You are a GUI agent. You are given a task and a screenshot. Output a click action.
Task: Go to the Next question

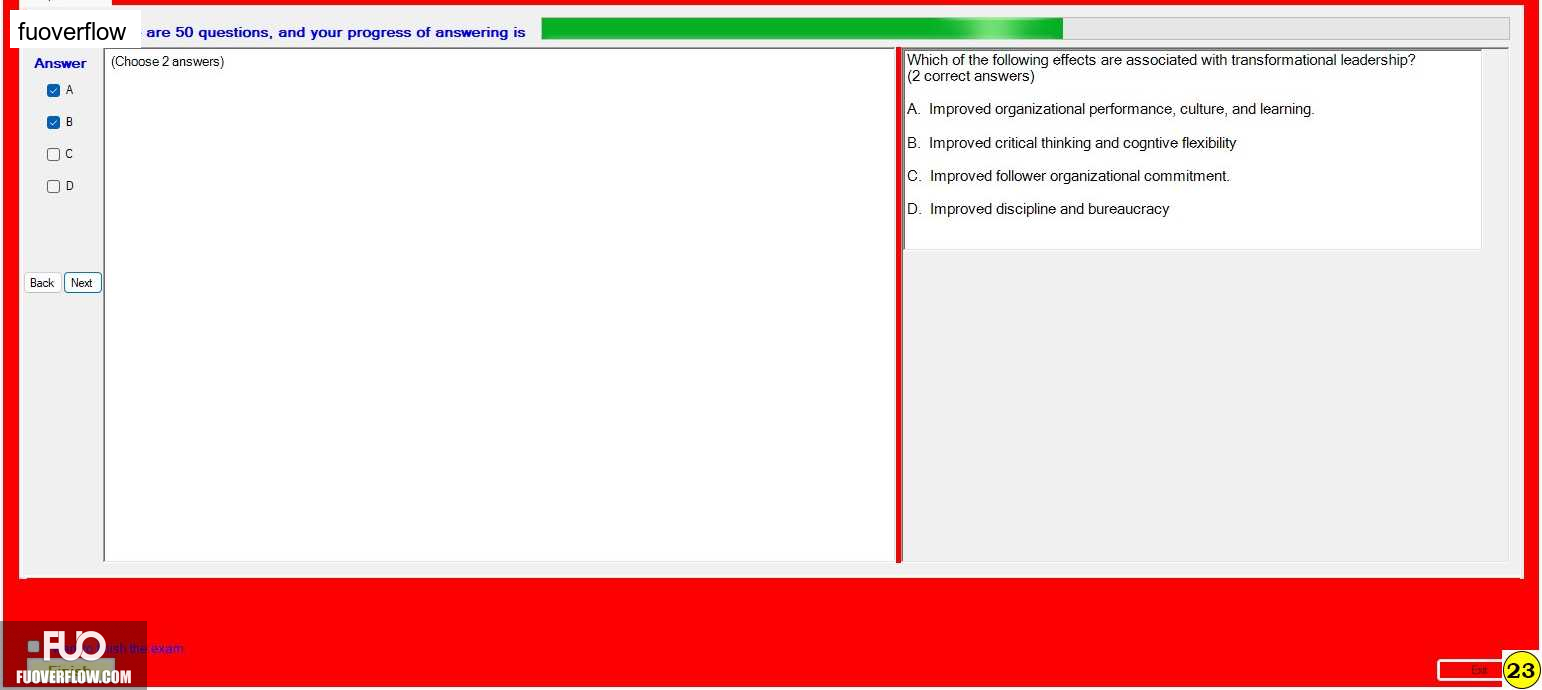coord(82,283)
